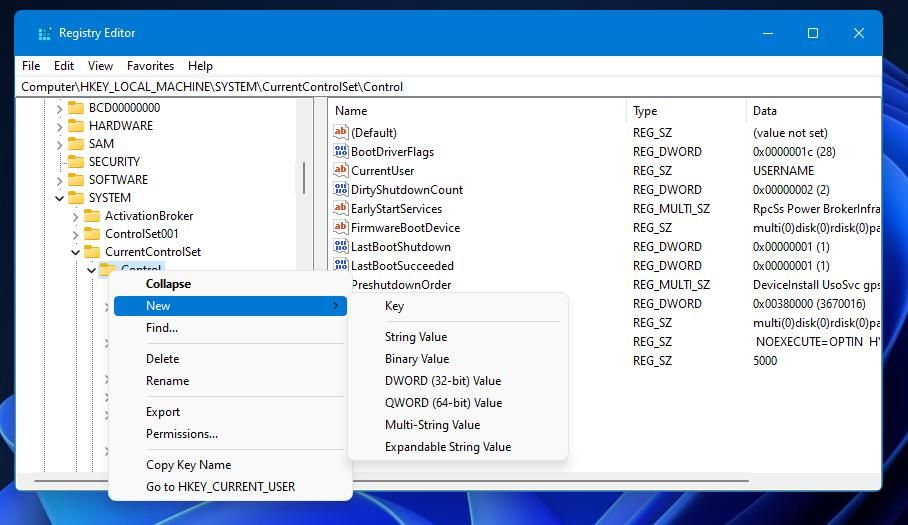Create a new QWORD (64-bit) Value
The height and width of the screenshot is (525, 908).
(458, 403)
